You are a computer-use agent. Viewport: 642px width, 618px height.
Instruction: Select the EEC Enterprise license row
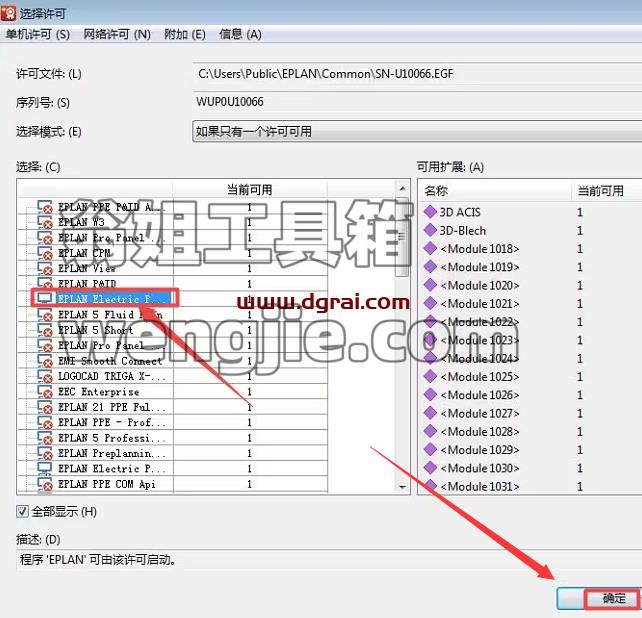172,392
